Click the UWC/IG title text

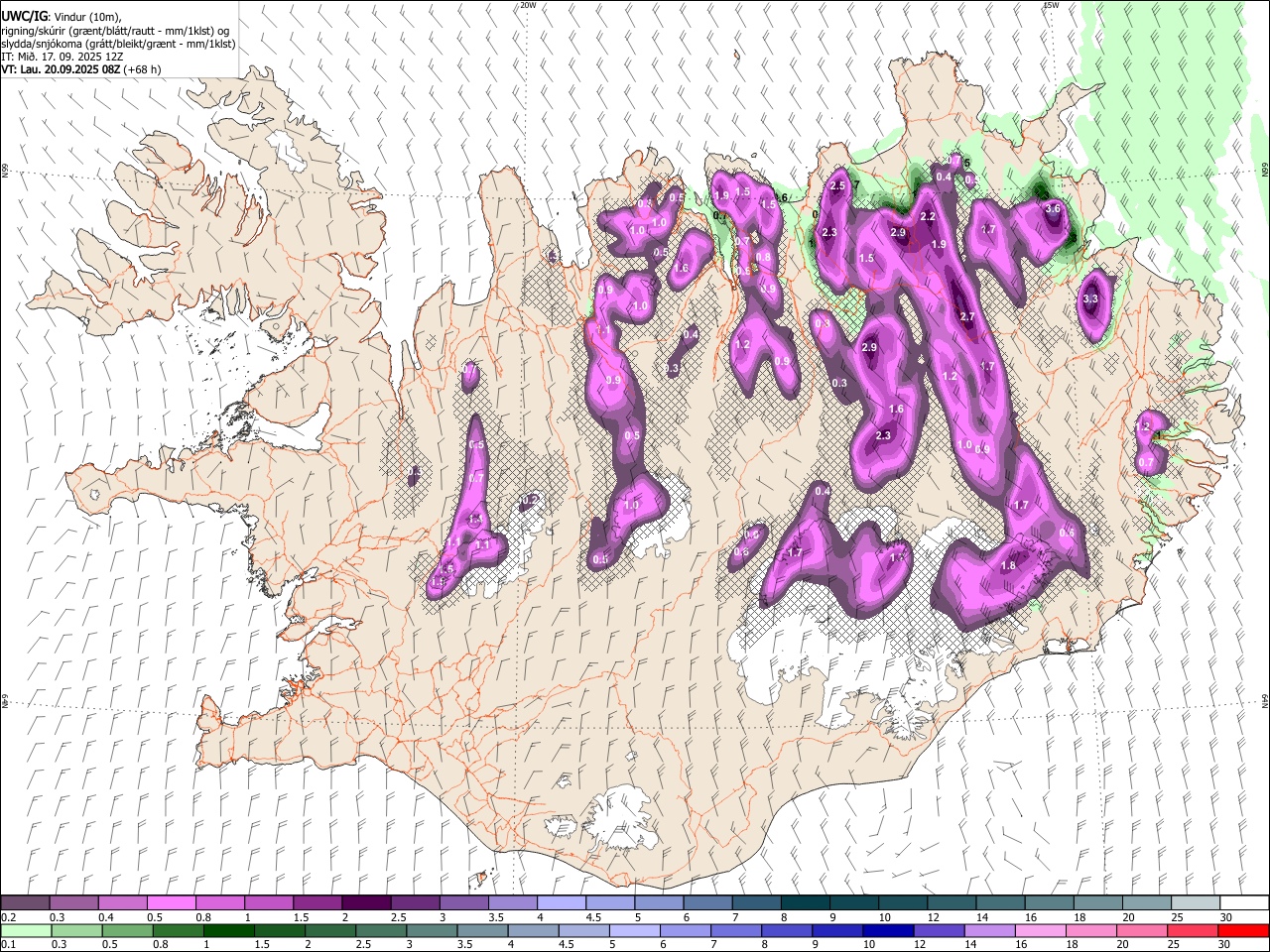24,17
